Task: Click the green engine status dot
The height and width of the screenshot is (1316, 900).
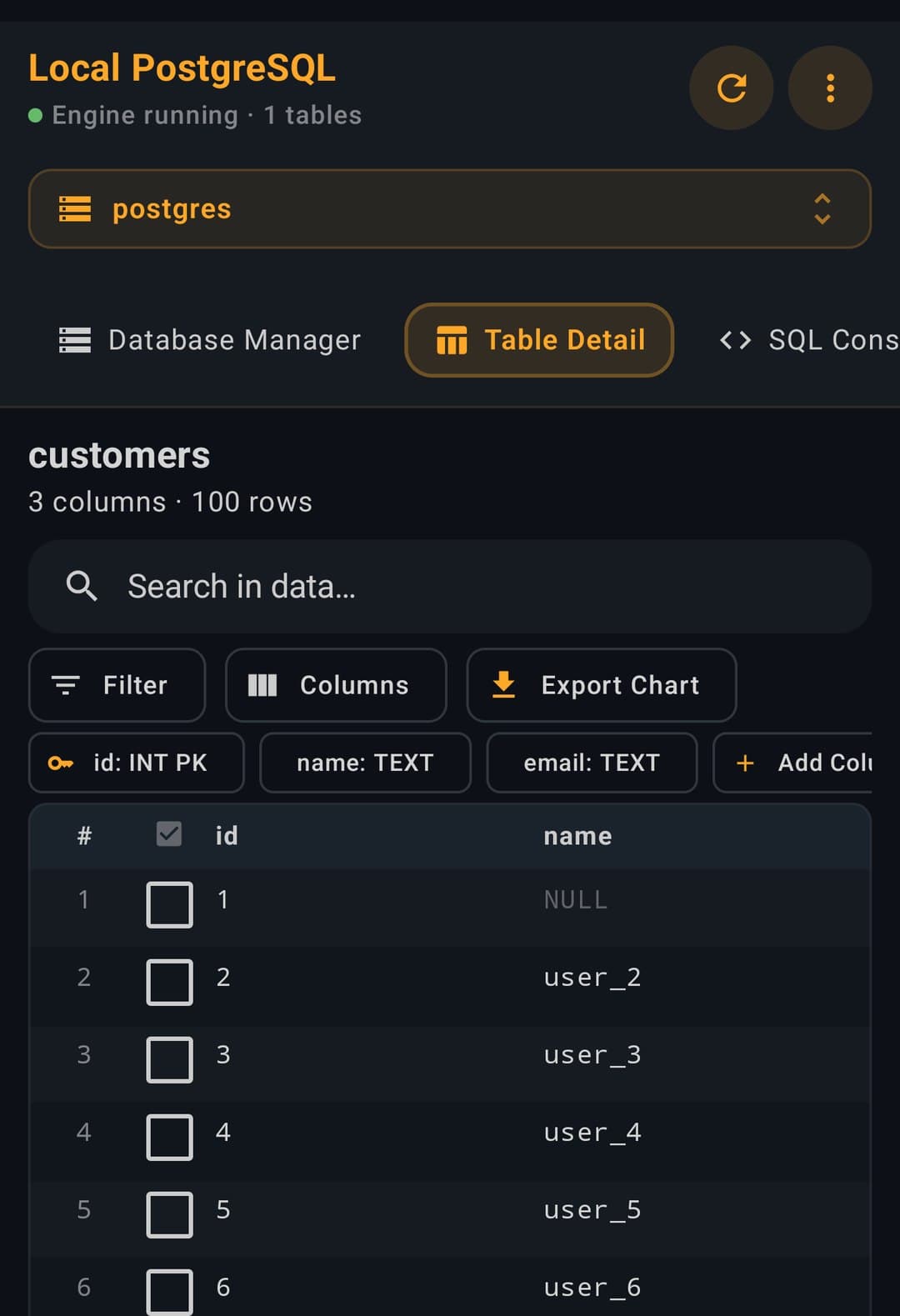Action: pos(35,115)
